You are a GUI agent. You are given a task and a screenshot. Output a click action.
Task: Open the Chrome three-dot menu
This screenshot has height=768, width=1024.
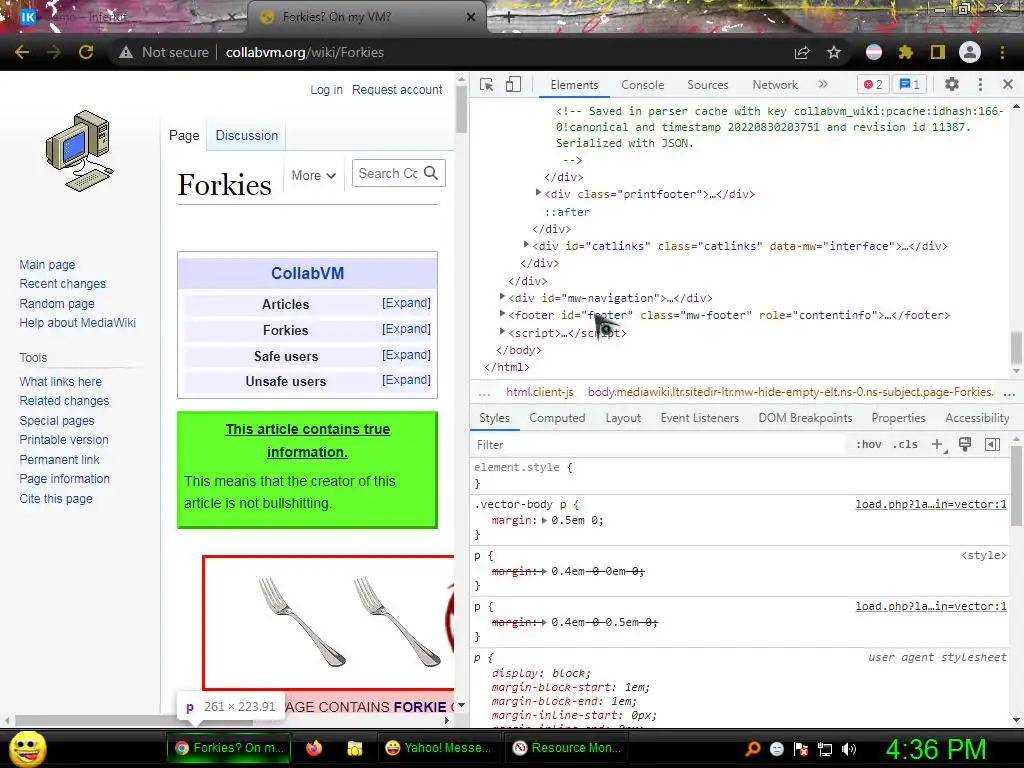tap(1002, 52)
